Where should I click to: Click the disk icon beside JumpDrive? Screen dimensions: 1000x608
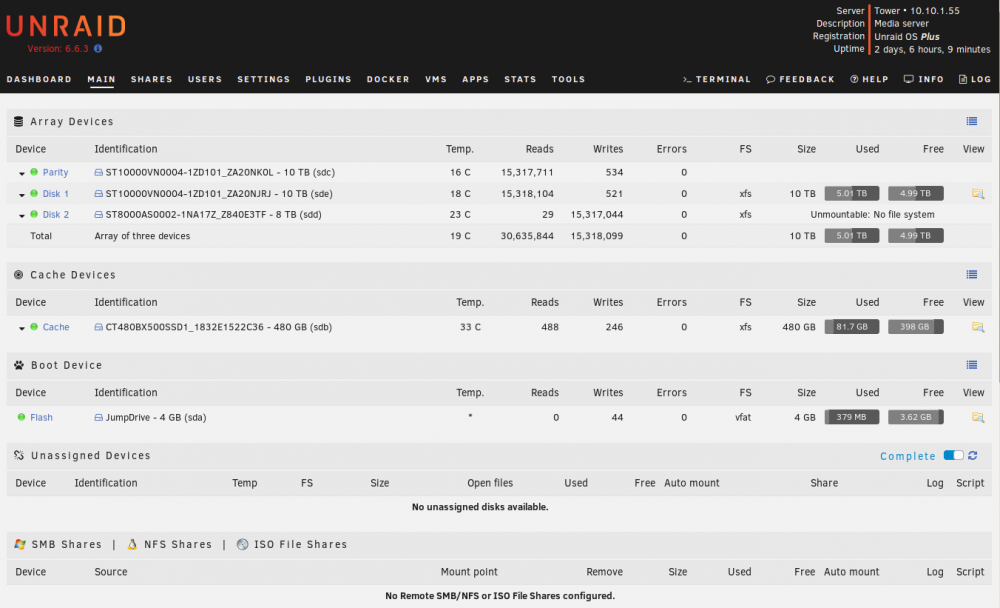pos(98,418)
